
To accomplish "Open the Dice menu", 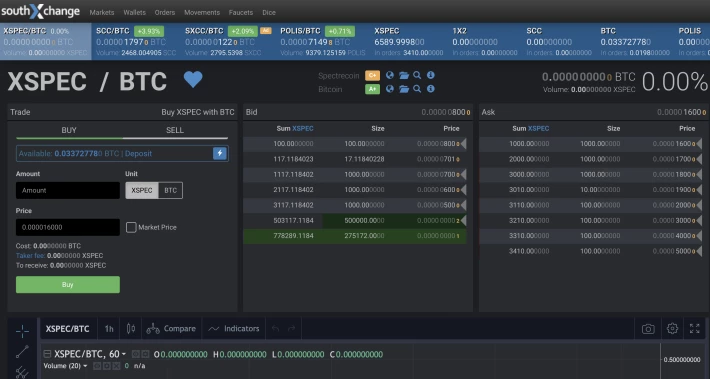I will 269,13.
